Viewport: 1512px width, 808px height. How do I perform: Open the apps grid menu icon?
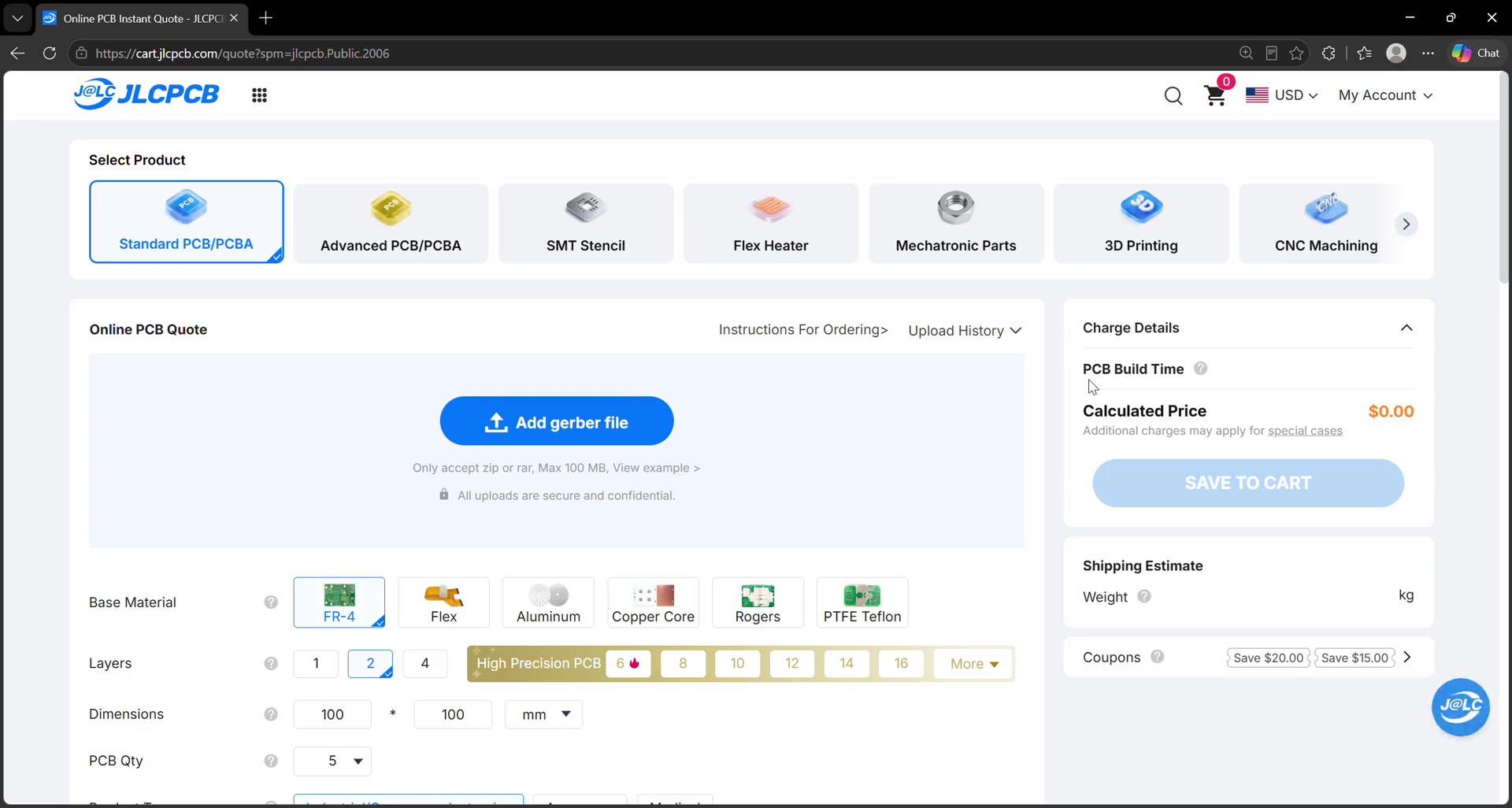[259, 95]
